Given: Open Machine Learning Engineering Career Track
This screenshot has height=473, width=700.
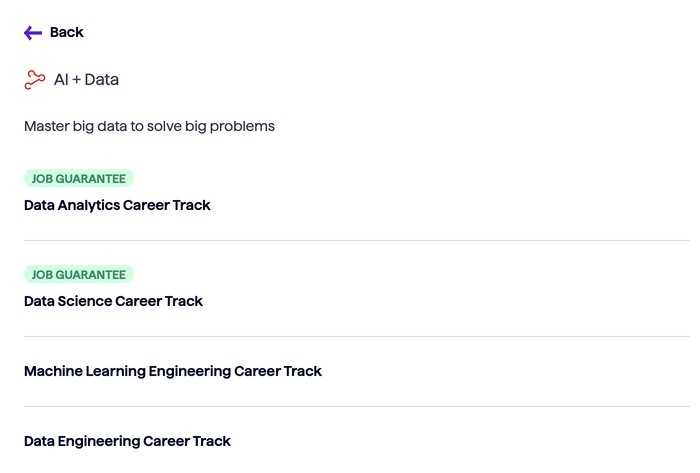Looking at the screenshot, I should point(173,371).
